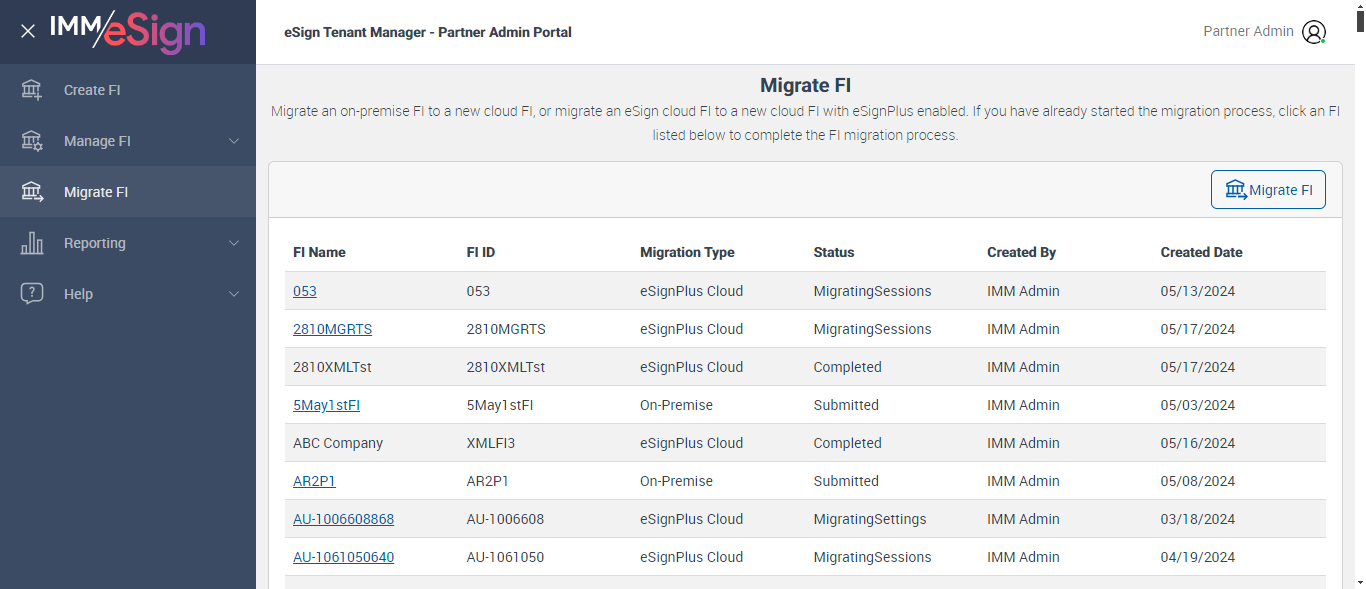Open the 053 FI link
The width and height of the screenshot is (1366, 589).
pos(304,291)
